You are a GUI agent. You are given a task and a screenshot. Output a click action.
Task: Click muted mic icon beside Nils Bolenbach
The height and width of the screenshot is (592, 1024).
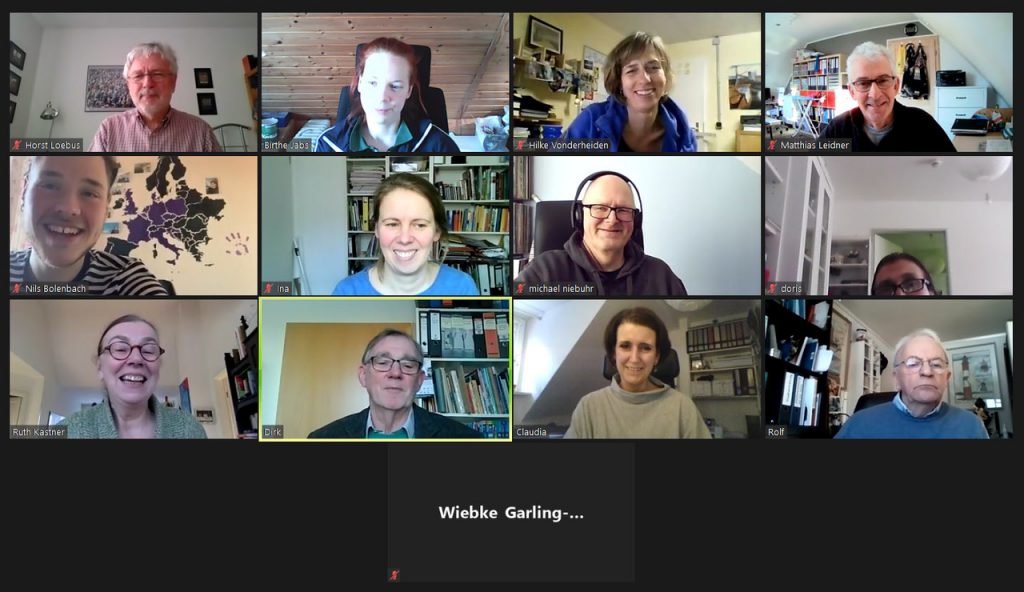[x=18, y=288]
